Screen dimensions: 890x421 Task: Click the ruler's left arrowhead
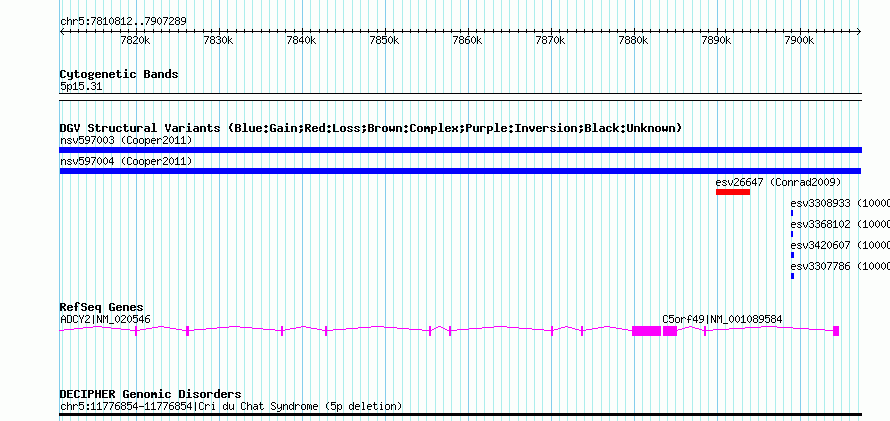(x=62, y=32)
